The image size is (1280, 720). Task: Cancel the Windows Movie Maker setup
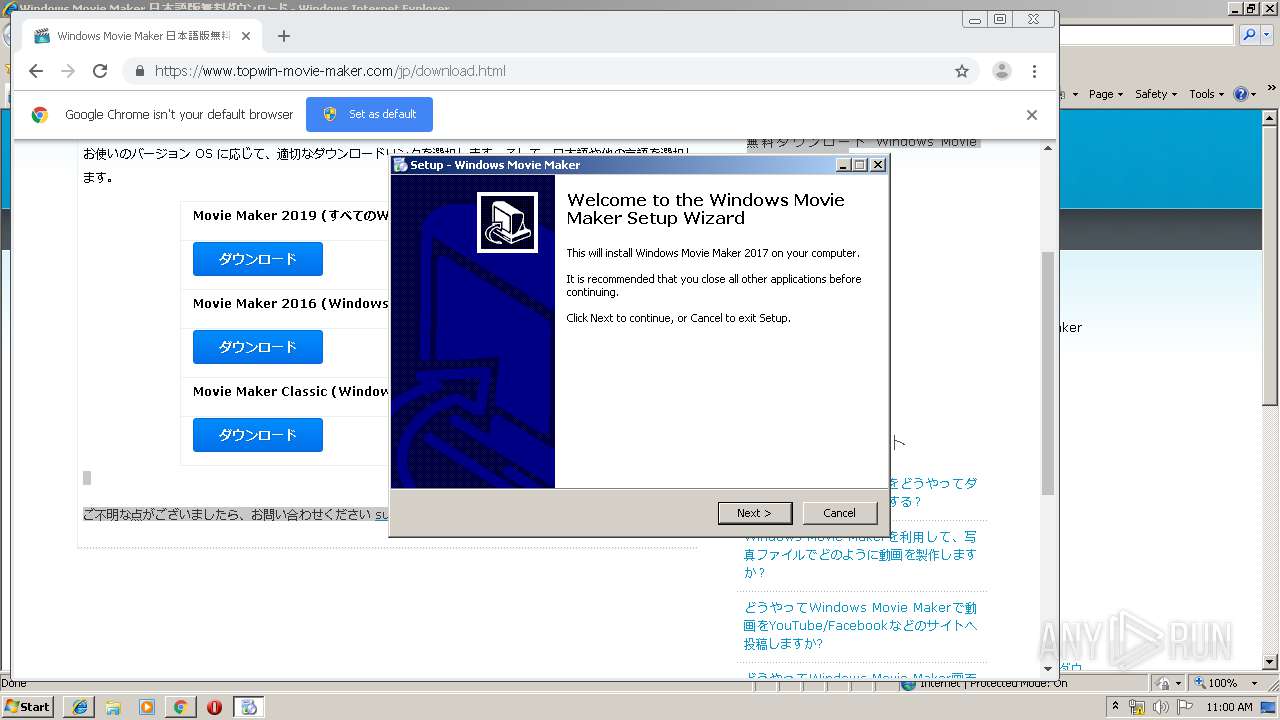[x=839, y=513]
